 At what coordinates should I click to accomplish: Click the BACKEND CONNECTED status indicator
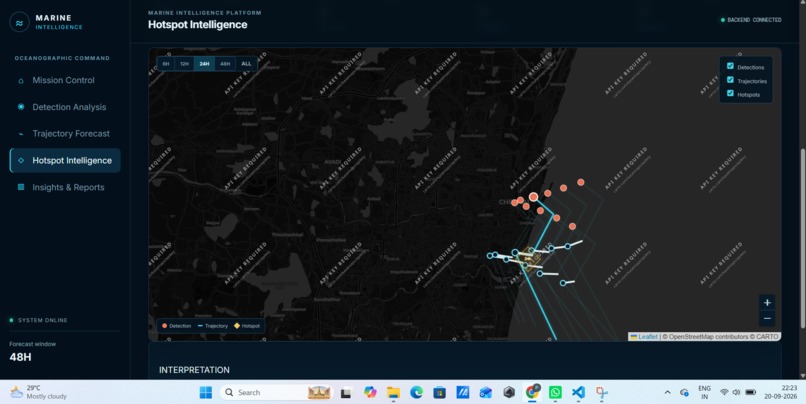(751, 20)
